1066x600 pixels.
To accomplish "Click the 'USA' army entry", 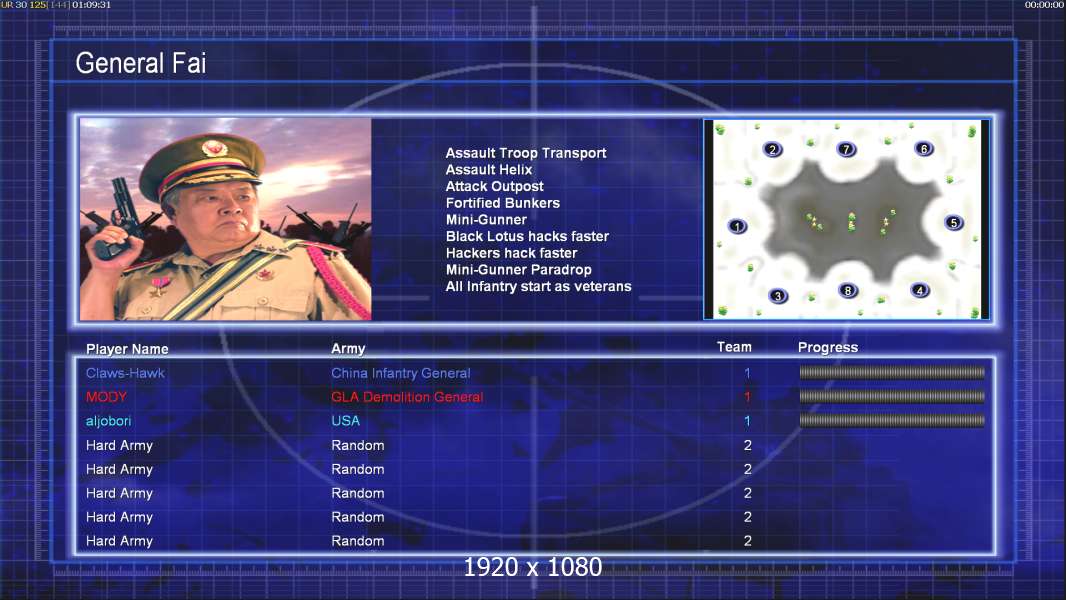I will (x=345, y=421).
